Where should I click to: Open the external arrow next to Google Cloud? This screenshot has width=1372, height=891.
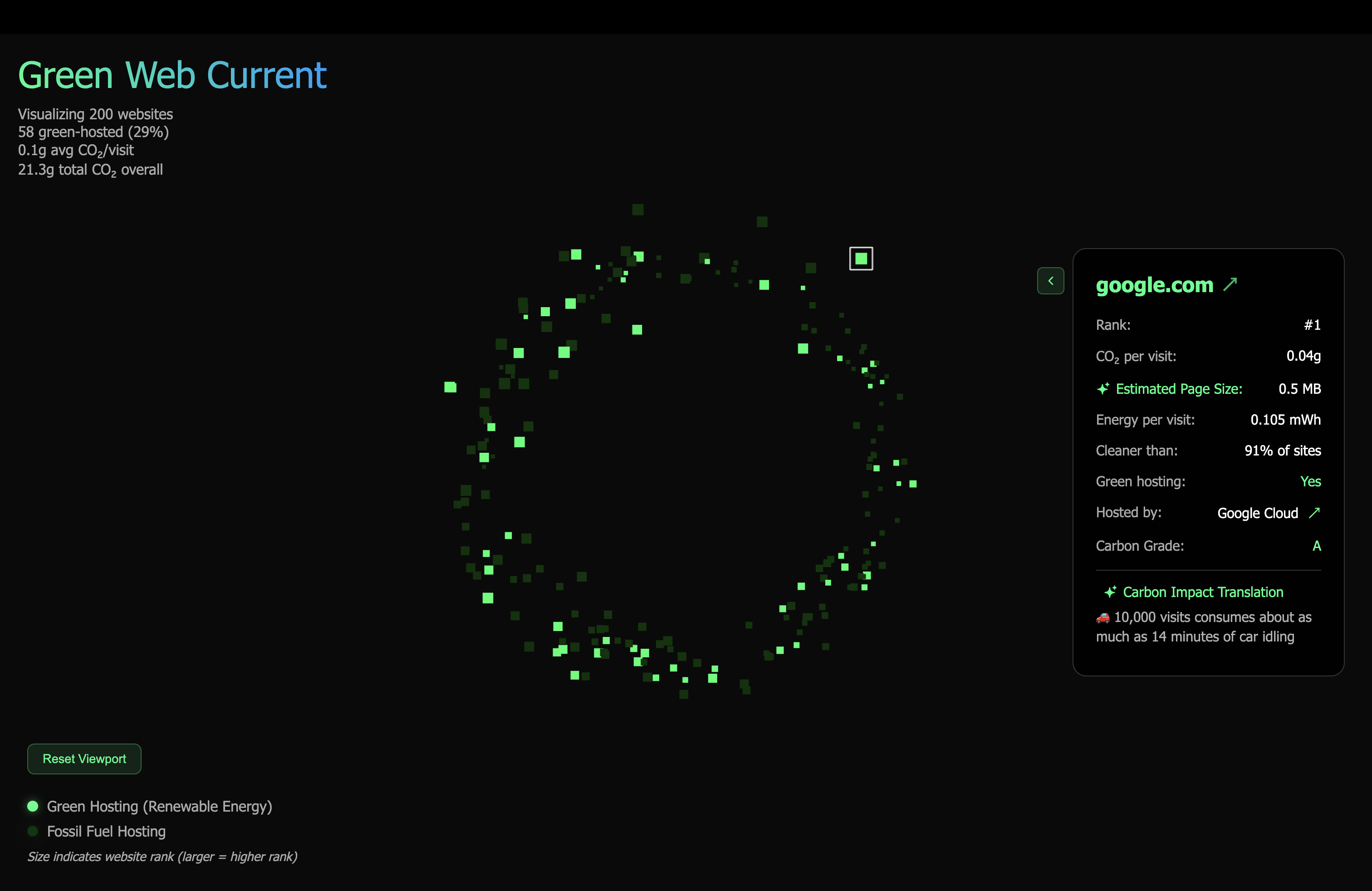[x=1314, y=513]
